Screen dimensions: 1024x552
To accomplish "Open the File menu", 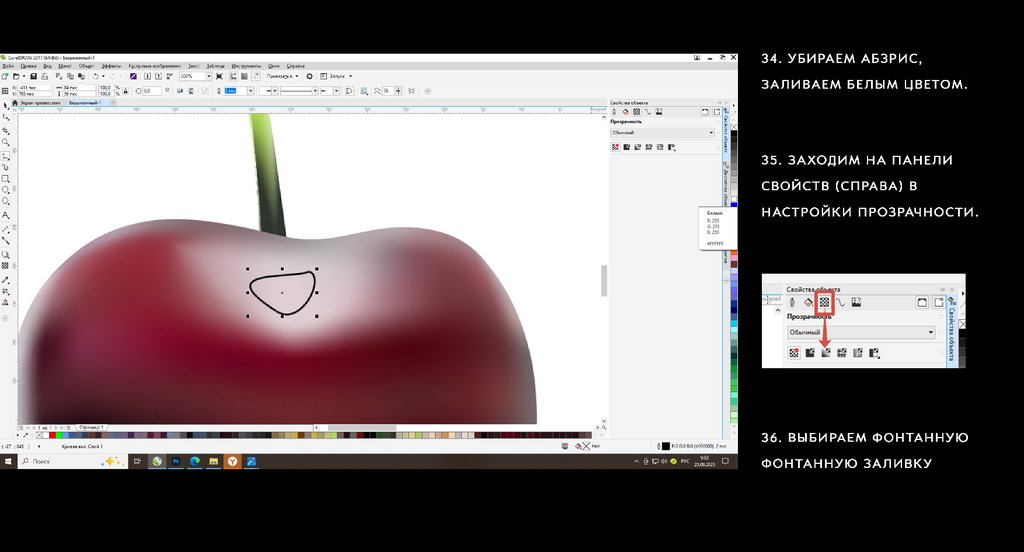I will [x=8, y=66].
